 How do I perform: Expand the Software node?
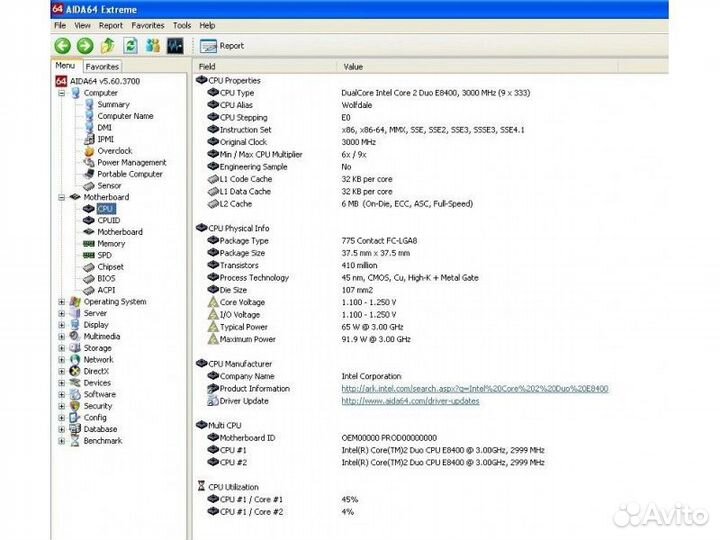(x=62, y=394)
